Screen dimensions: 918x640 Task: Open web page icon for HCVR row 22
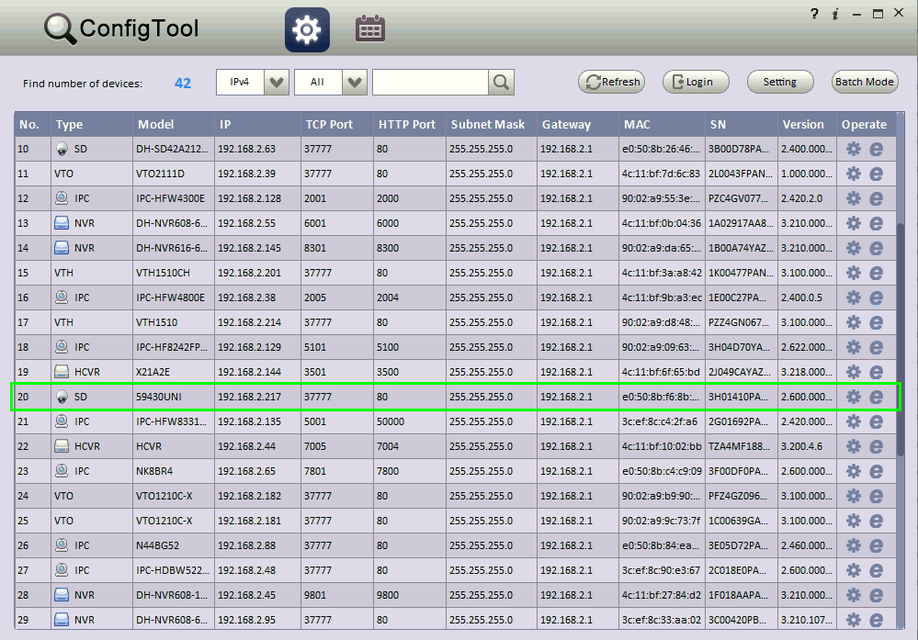point(876,447)
